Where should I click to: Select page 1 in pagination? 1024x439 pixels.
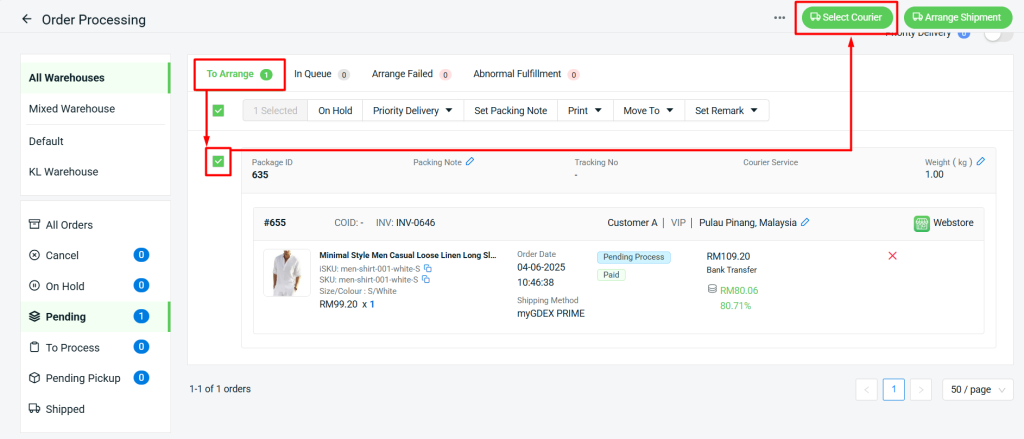[x=893, y=390]
